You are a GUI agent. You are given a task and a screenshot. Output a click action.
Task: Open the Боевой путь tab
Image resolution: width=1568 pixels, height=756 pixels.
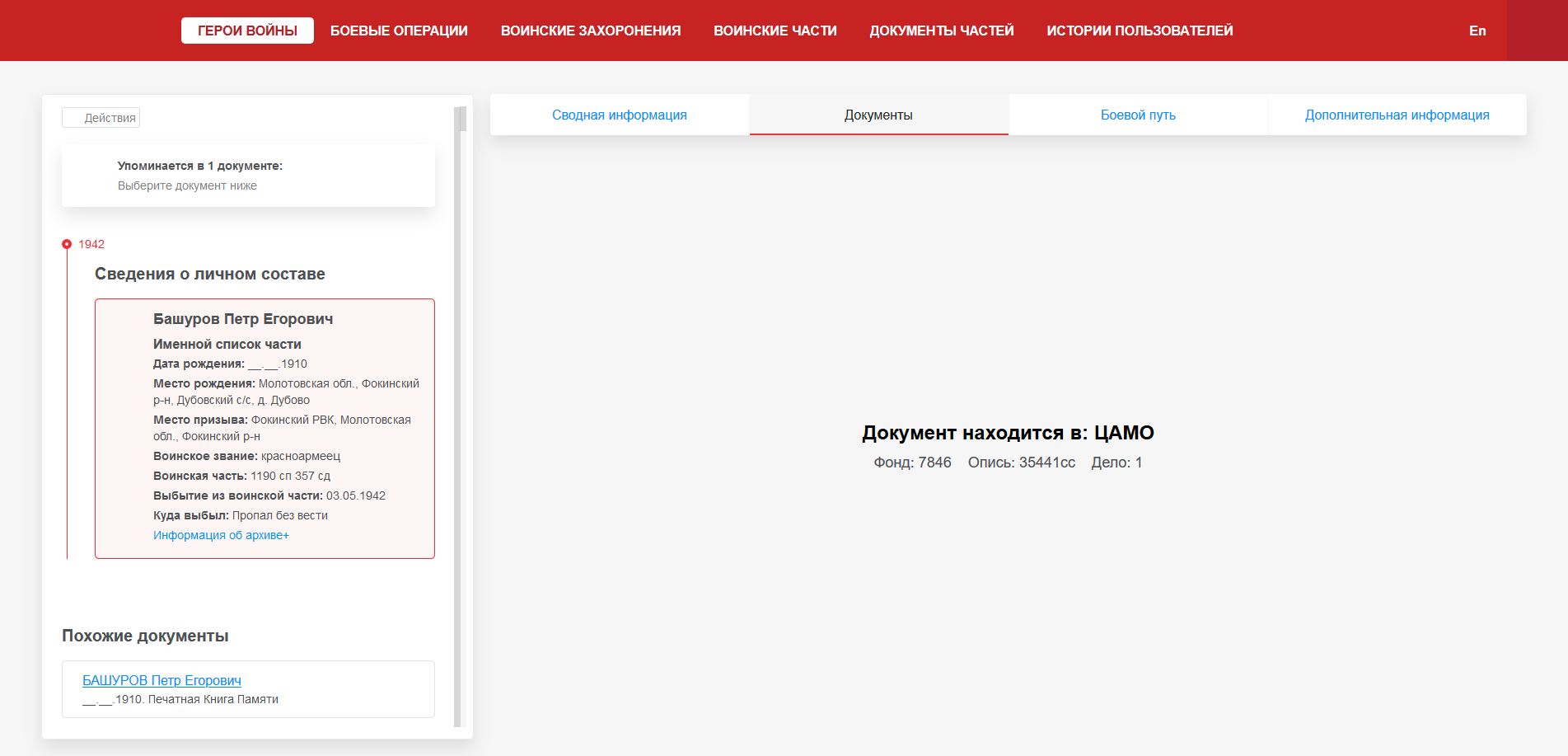[x=1138, y=115]
